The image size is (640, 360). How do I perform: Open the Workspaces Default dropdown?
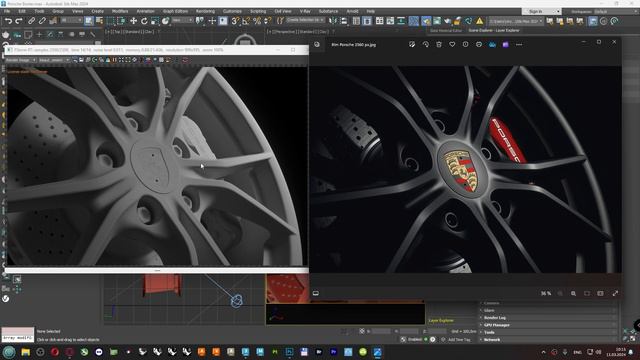click(616, 11)
